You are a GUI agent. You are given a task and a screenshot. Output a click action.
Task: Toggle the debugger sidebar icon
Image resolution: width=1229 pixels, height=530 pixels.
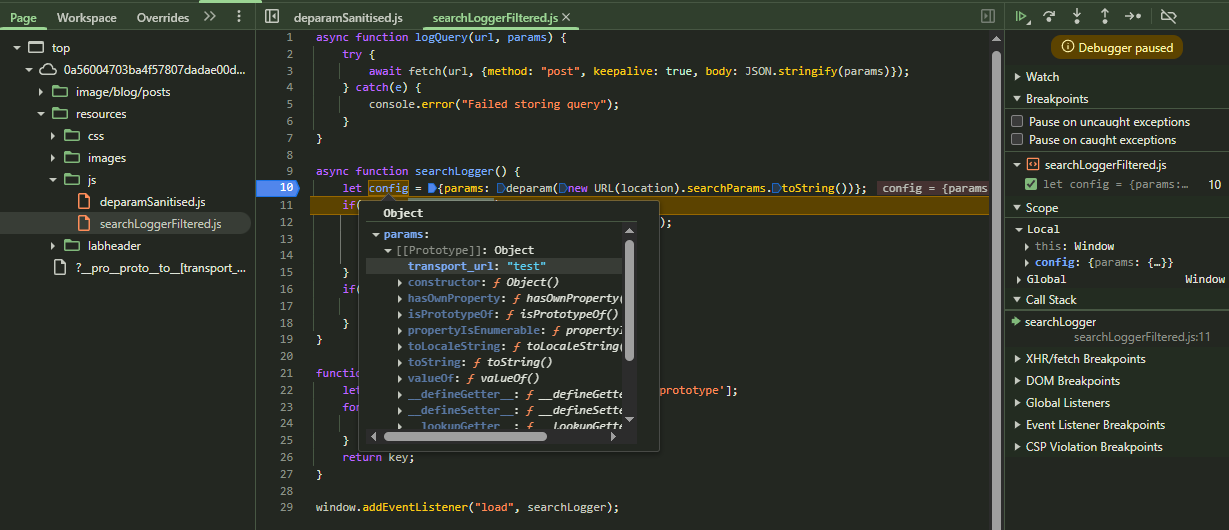(988, 17)
